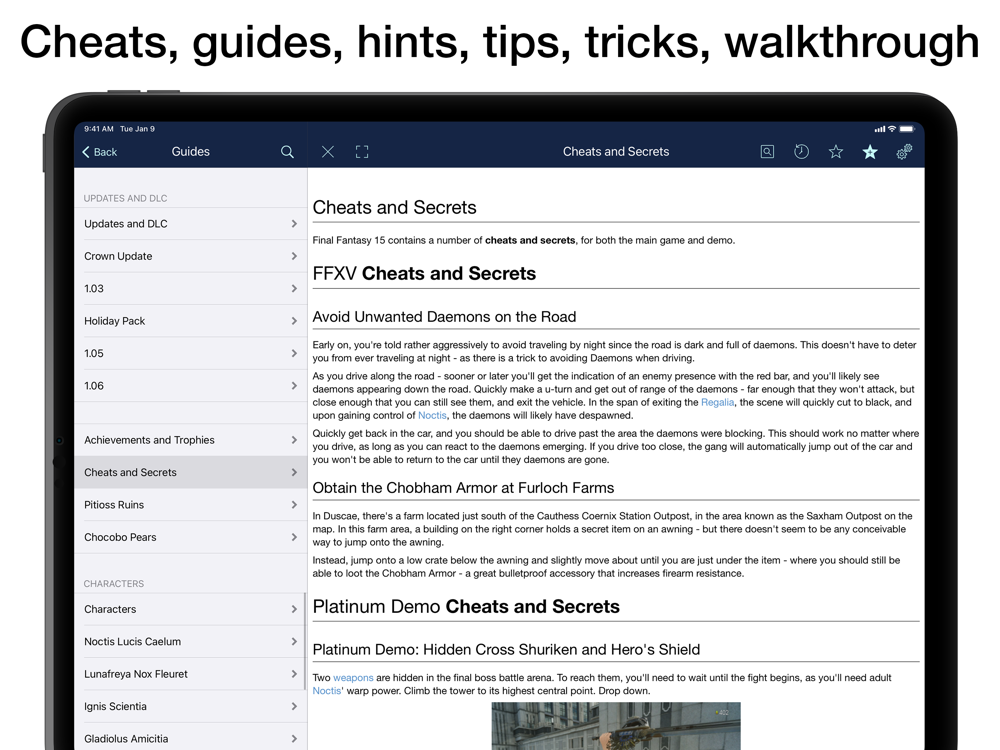The image size is (1000, 750).
Task: Tap 'Avoid Unwanted Daemons on the Road' heading
Action: point(445,317)
